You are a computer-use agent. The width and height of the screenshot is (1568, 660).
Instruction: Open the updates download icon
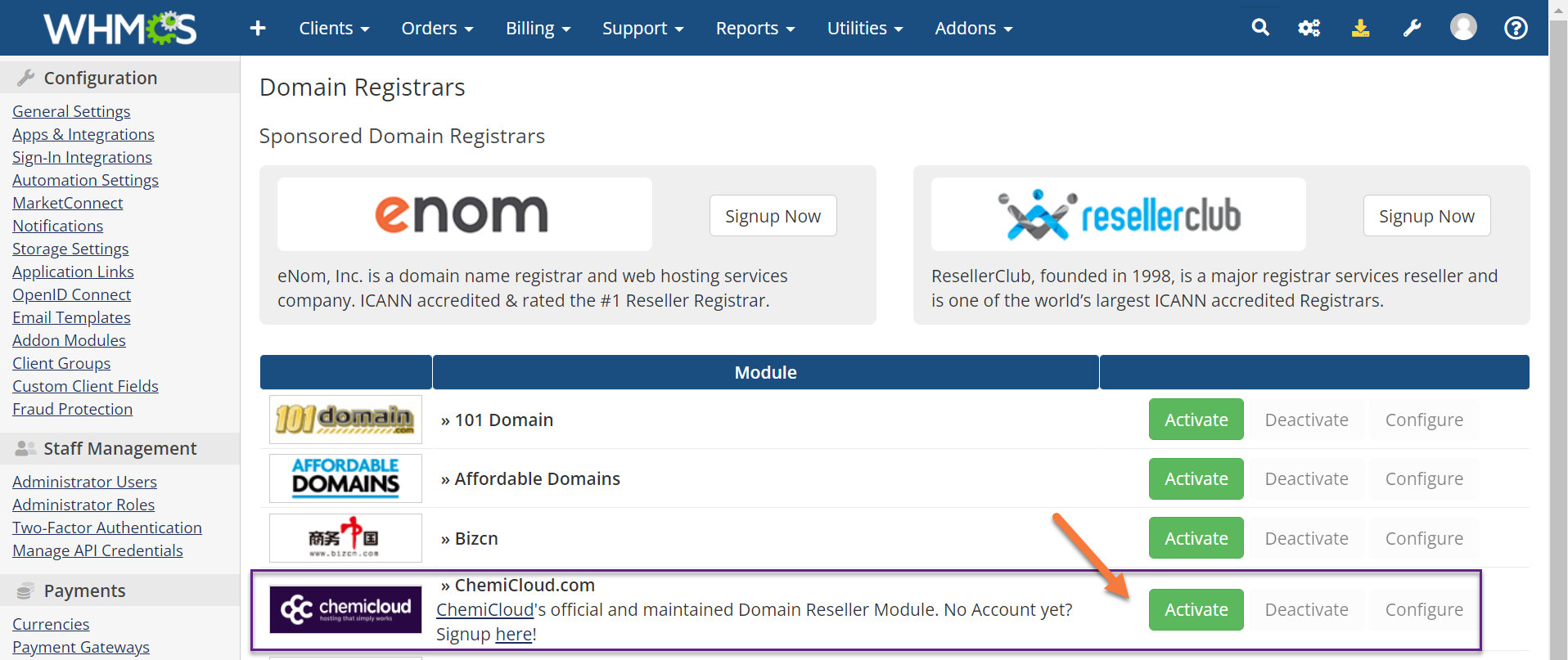point(1361,27)
